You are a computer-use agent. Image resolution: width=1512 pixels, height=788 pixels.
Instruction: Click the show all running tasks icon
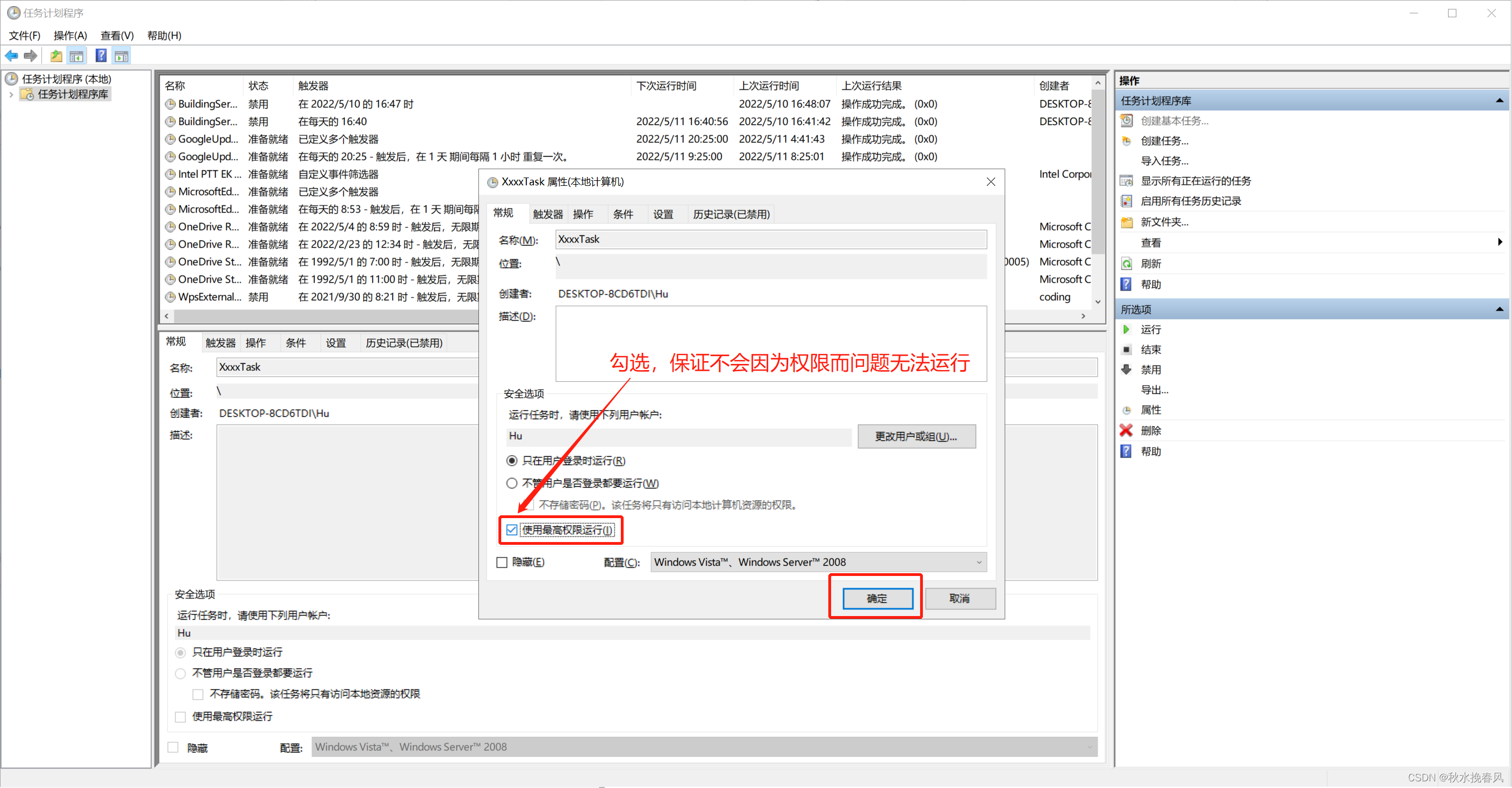(x=1127, y=181)
